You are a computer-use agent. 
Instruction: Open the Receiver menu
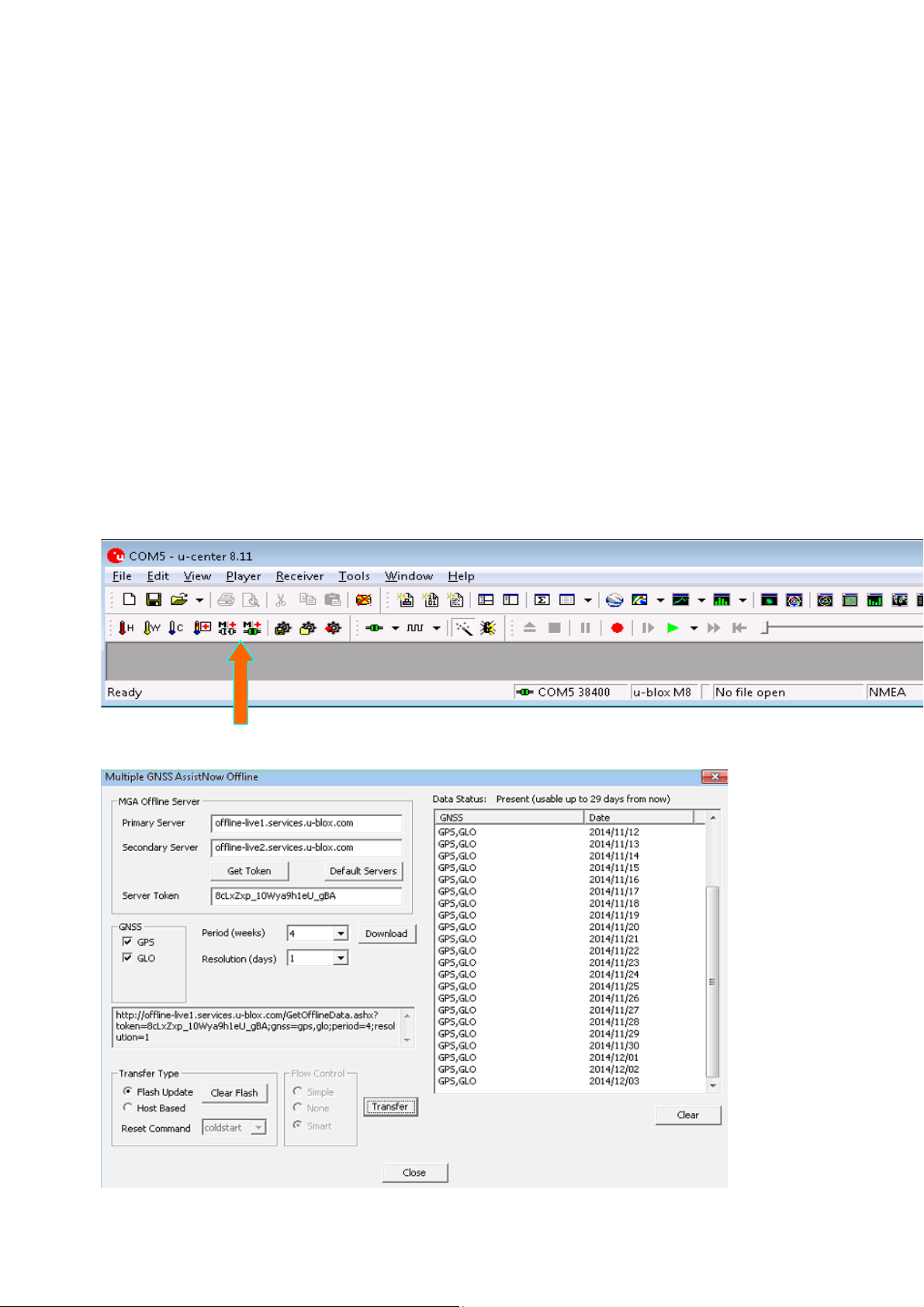tap(299, 576)
